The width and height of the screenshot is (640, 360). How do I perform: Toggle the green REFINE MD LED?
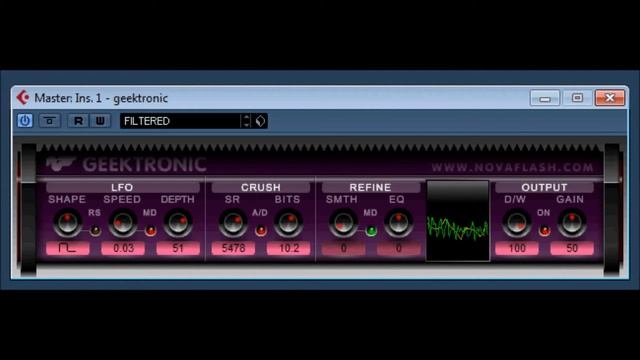pos(371,231)
